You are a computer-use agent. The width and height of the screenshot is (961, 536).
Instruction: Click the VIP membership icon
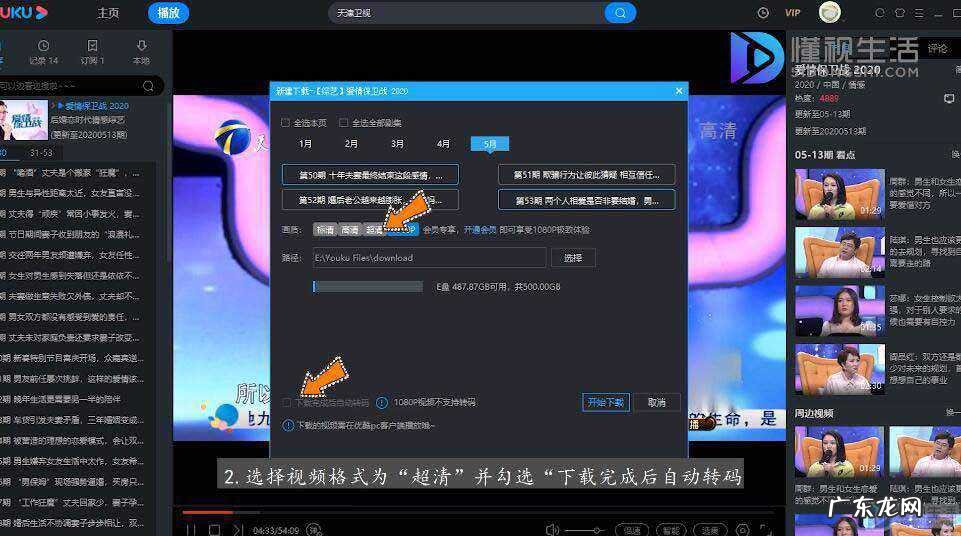792,12
